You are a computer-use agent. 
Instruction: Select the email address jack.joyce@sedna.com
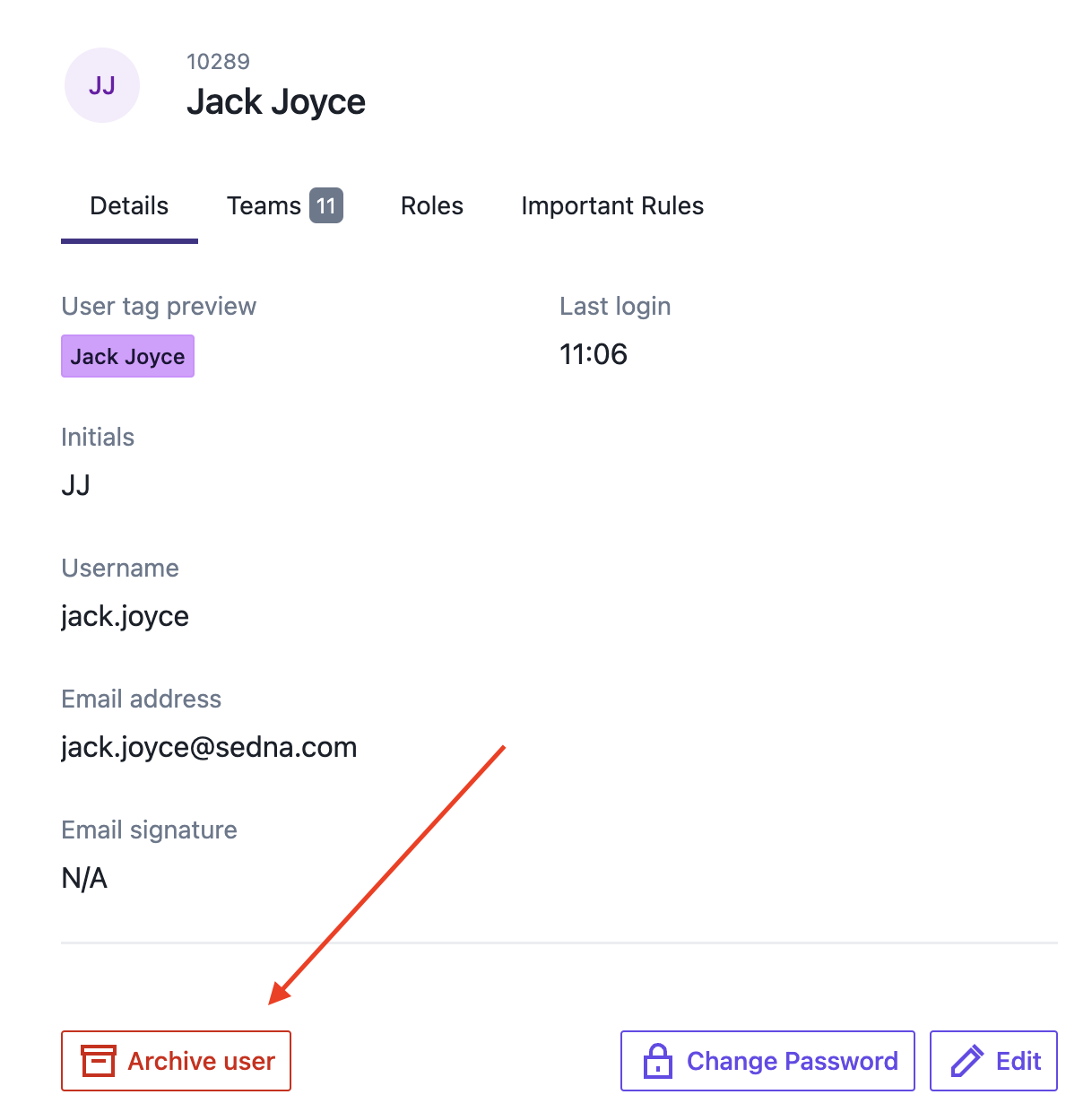[x=209, y=747]
